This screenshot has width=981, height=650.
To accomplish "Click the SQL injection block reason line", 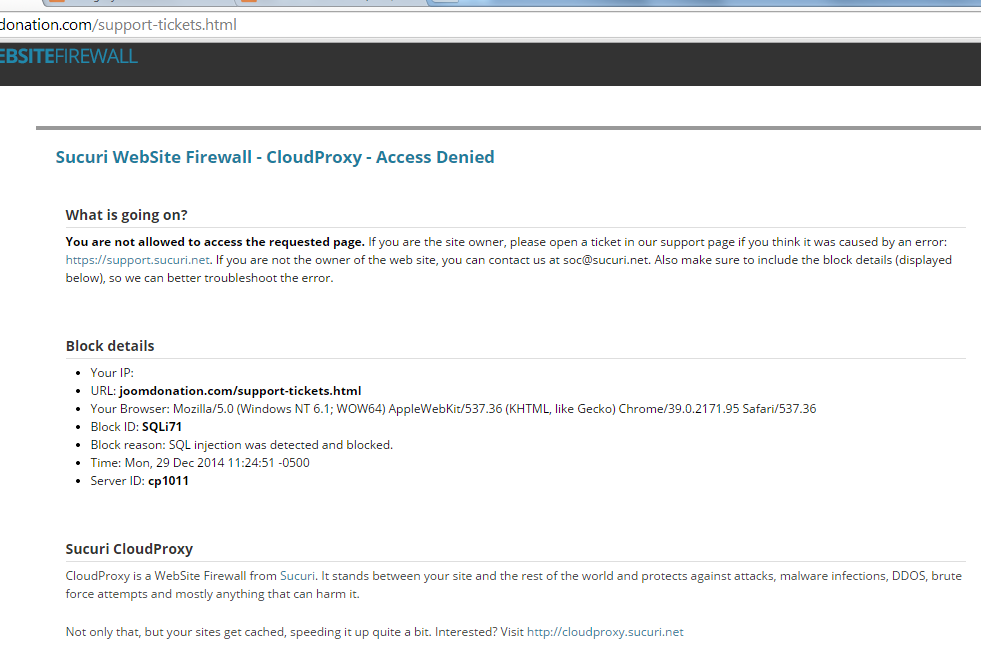I will tap(241, 445).
